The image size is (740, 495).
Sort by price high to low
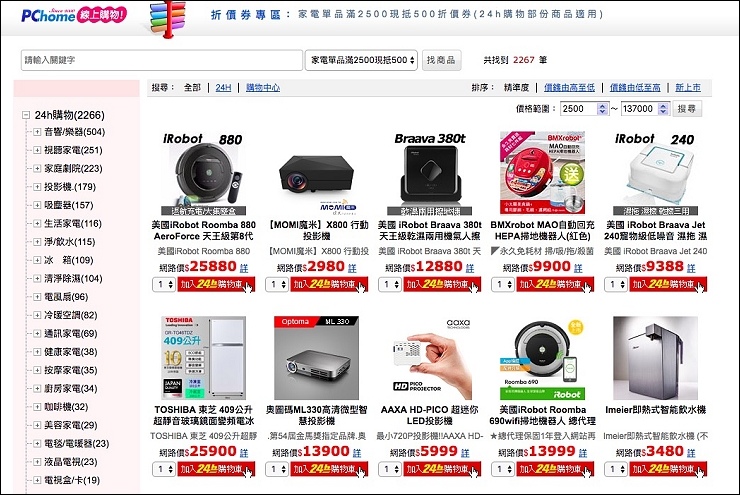(569, 88)
